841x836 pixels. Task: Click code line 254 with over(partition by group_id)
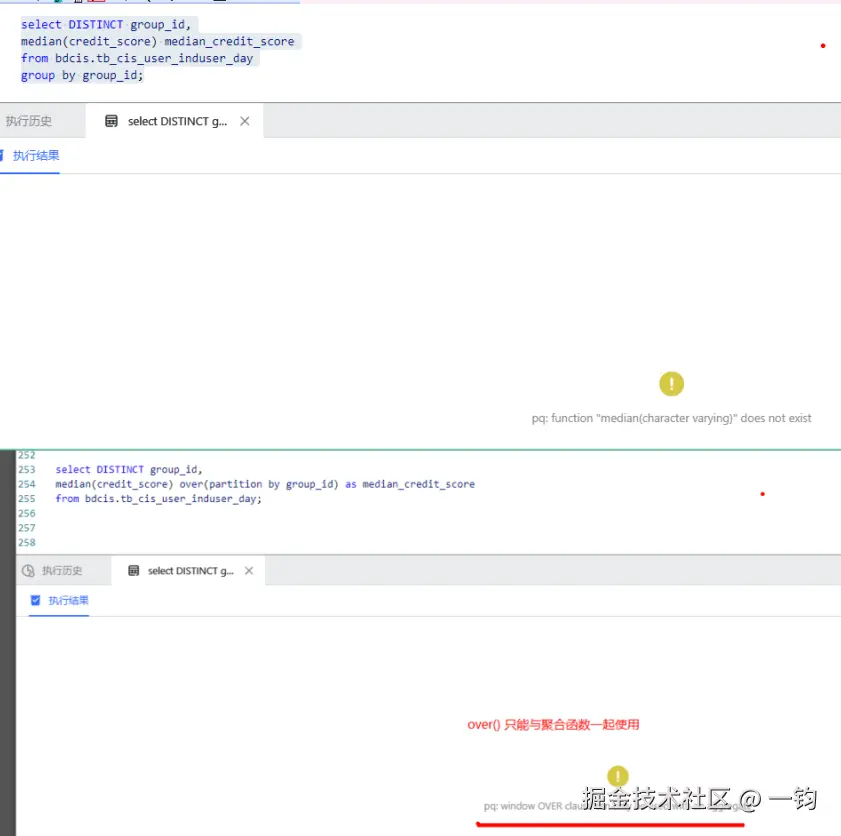pyautogui.click(x=265, y=484)
